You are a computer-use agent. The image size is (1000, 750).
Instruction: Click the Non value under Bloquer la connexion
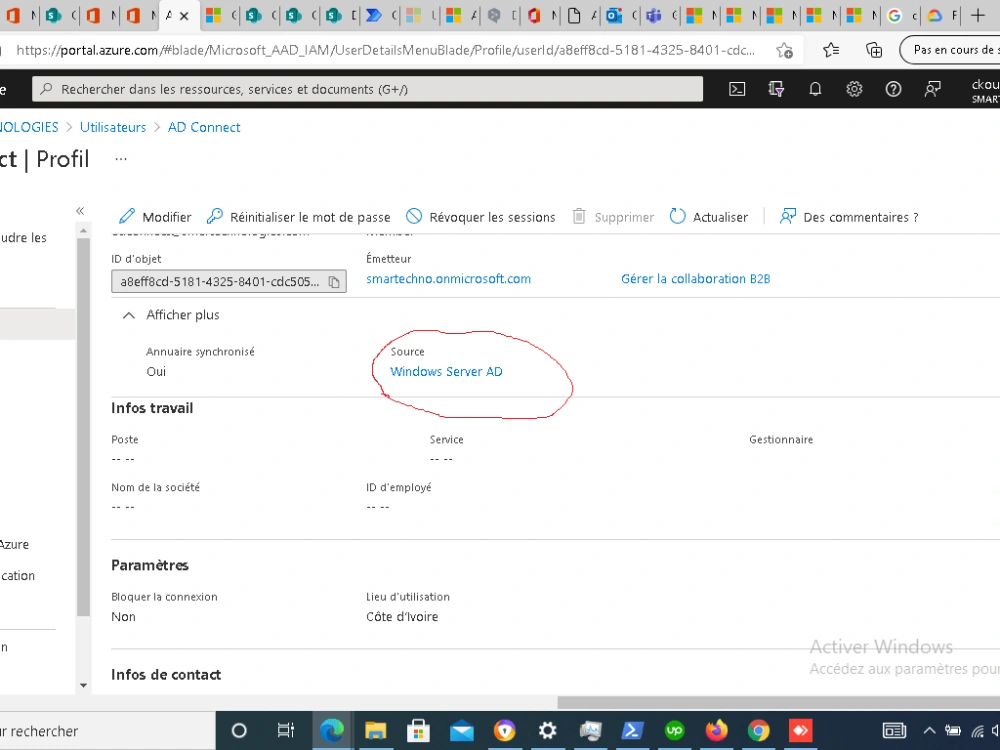click(x=124, y=617)
